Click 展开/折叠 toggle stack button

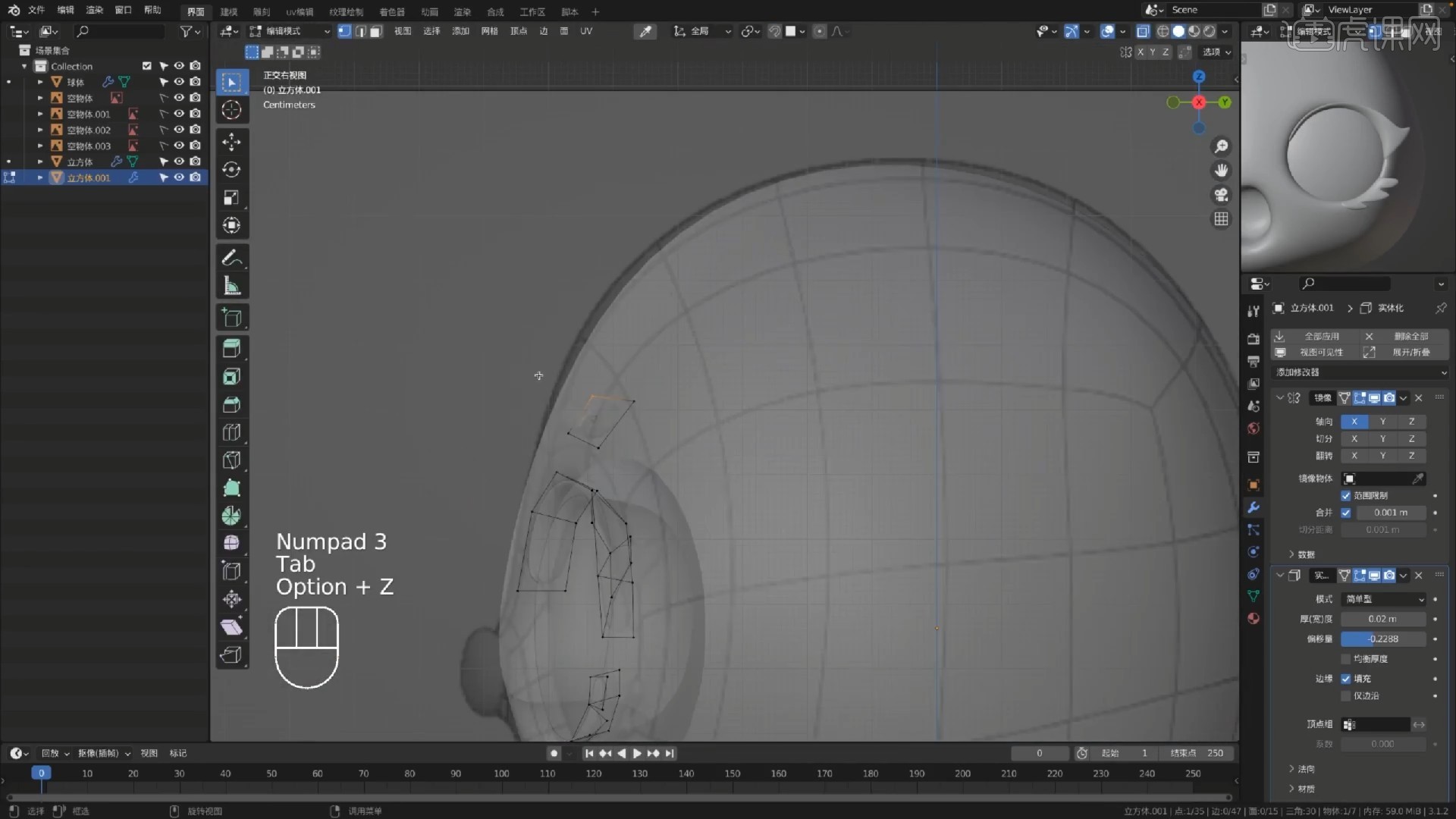coord(1404,353)
